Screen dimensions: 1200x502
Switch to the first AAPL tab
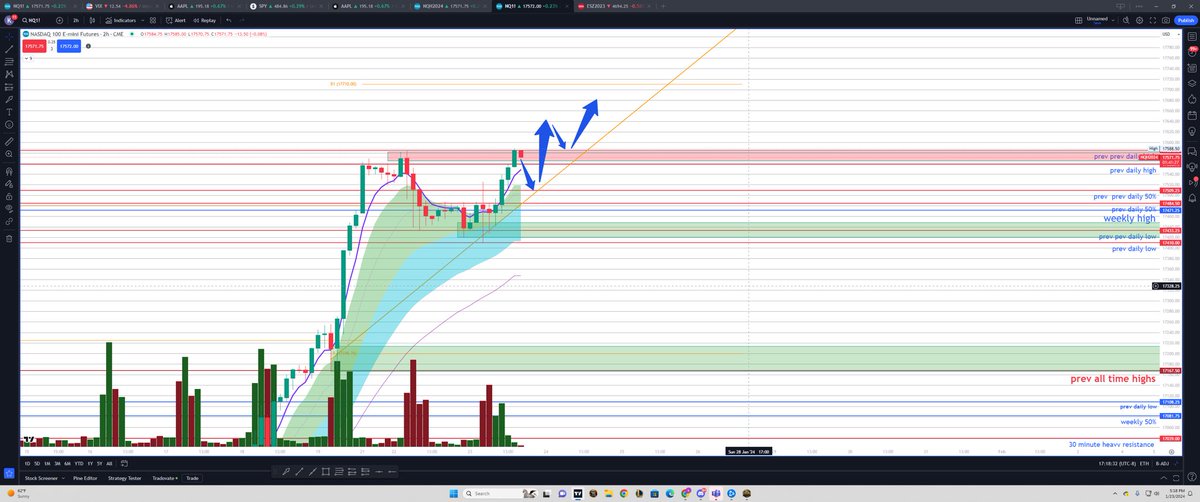(201, 5)
